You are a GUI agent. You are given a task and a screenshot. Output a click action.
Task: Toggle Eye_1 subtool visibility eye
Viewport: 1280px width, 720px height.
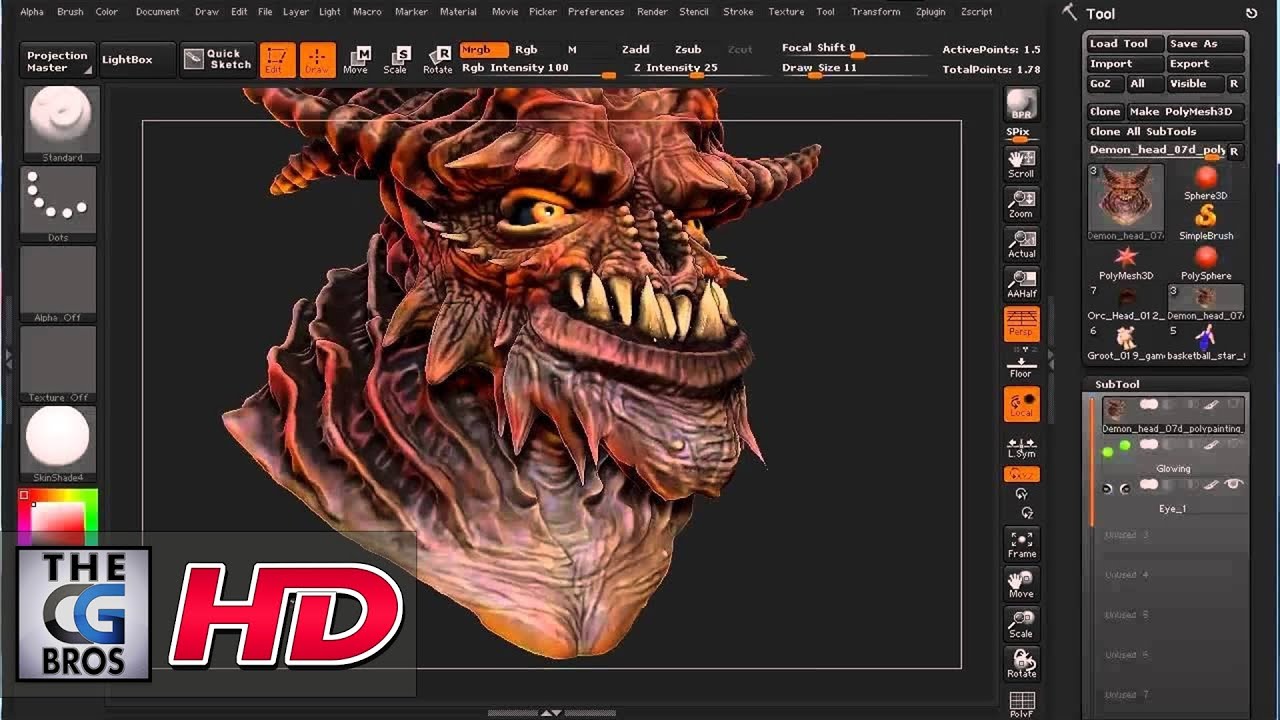pos(1233,485)
